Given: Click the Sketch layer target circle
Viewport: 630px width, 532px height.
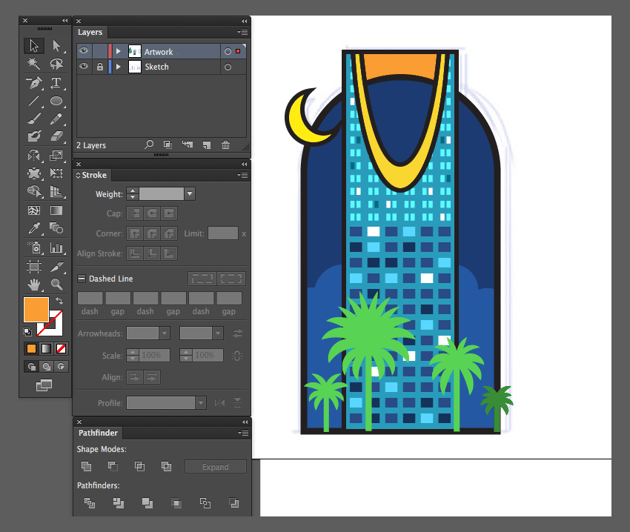Looking at the screenshot, I should pos(227,67).
